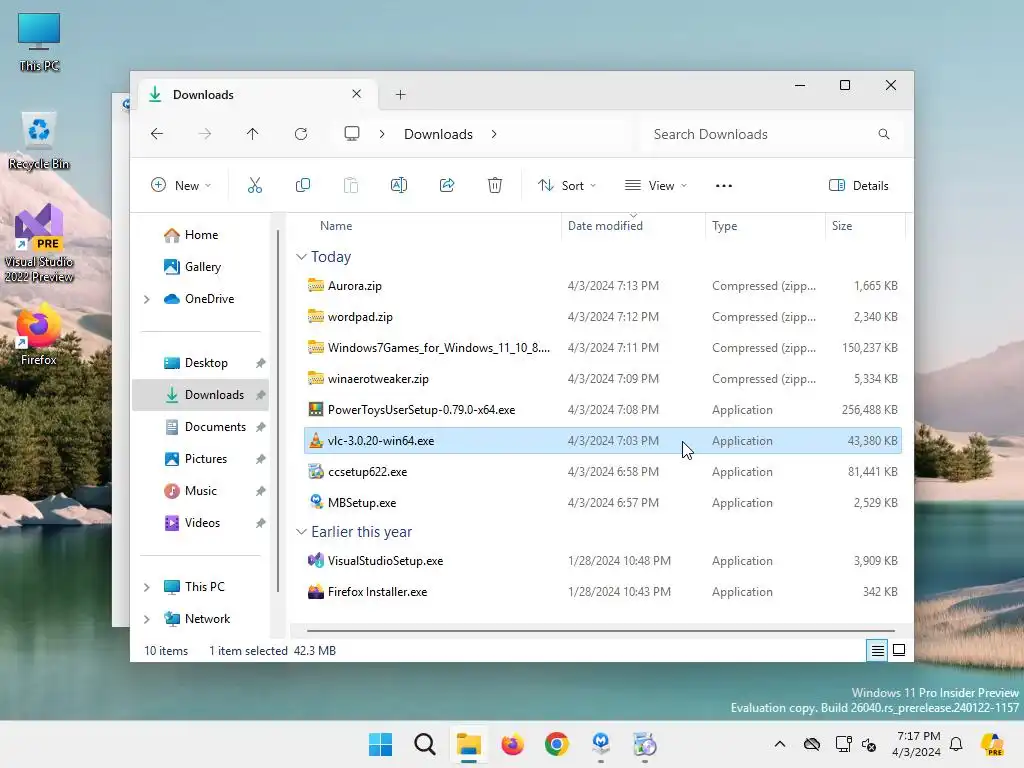Open taskbar Search

click(424, 744)
